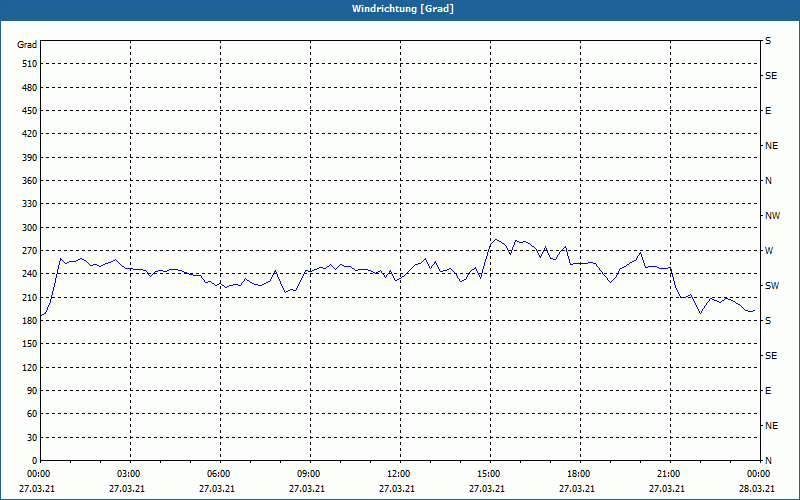Select the W compass direction label
800x500 pixels.
769,251
